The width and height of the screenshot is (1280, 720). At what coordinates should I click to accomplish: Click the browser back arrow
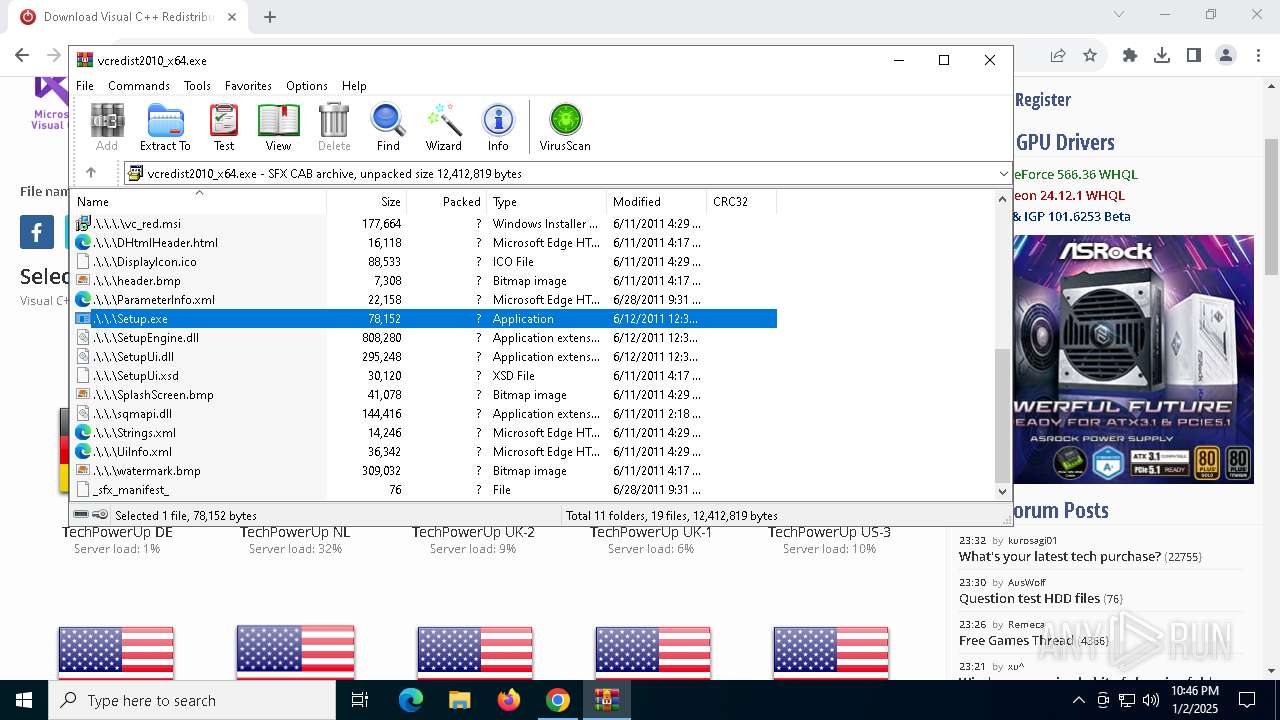point(22,56)
